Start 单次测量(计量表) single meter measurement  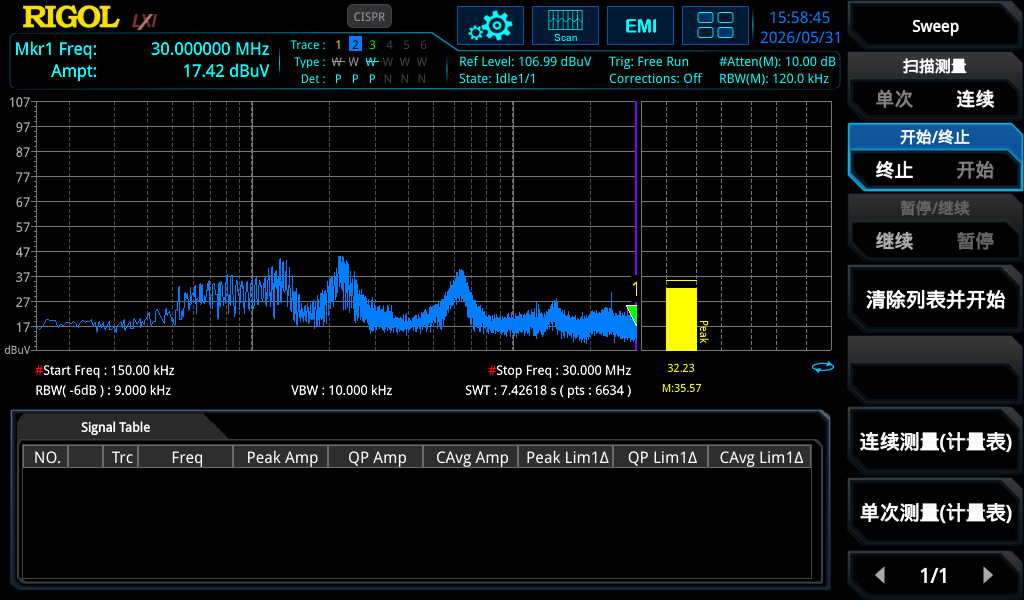point(935,513)
